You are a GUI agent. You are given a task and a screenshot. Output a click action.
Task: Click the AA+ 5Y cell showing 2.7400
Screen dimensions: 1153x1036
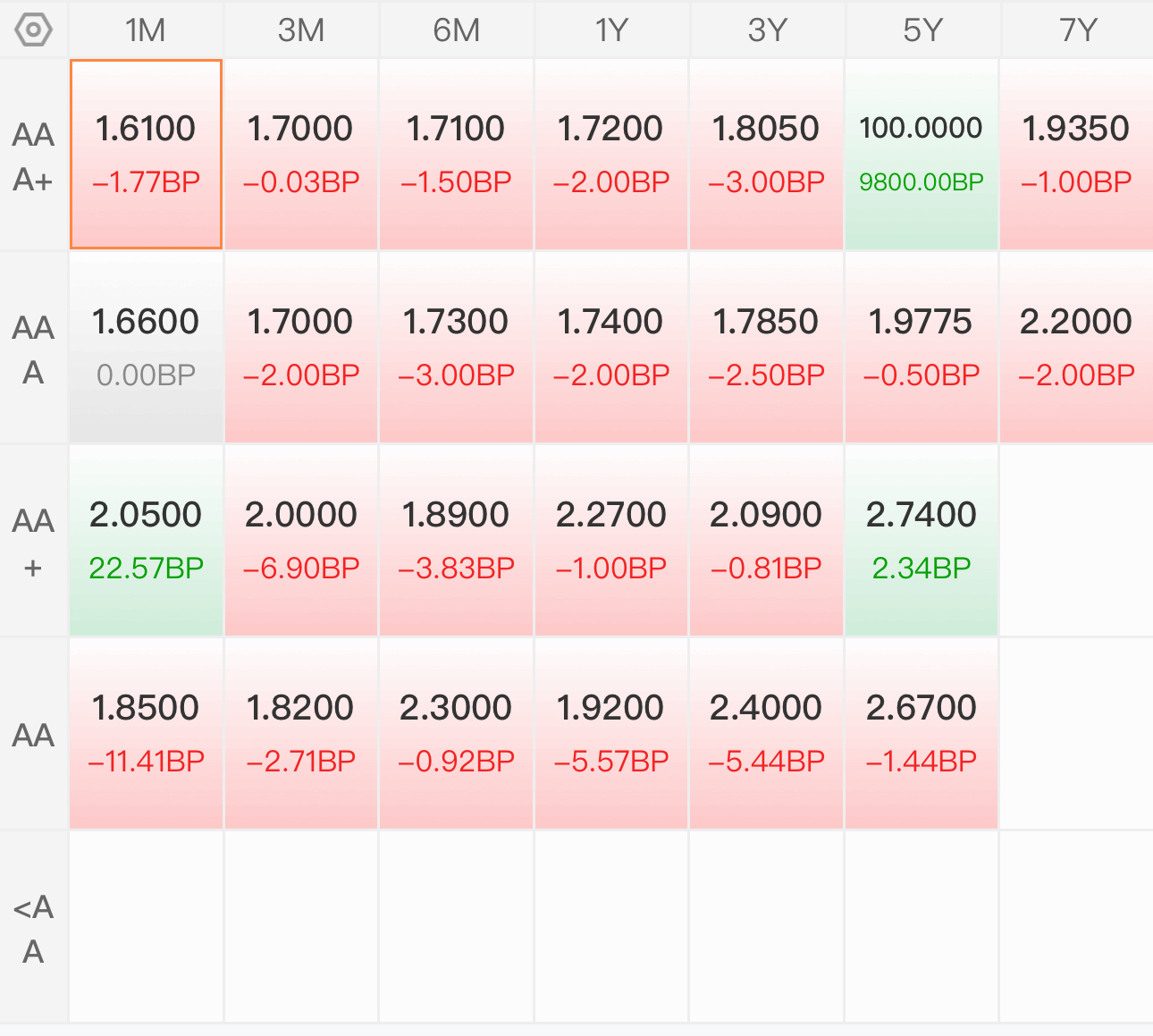click(922, 541)
